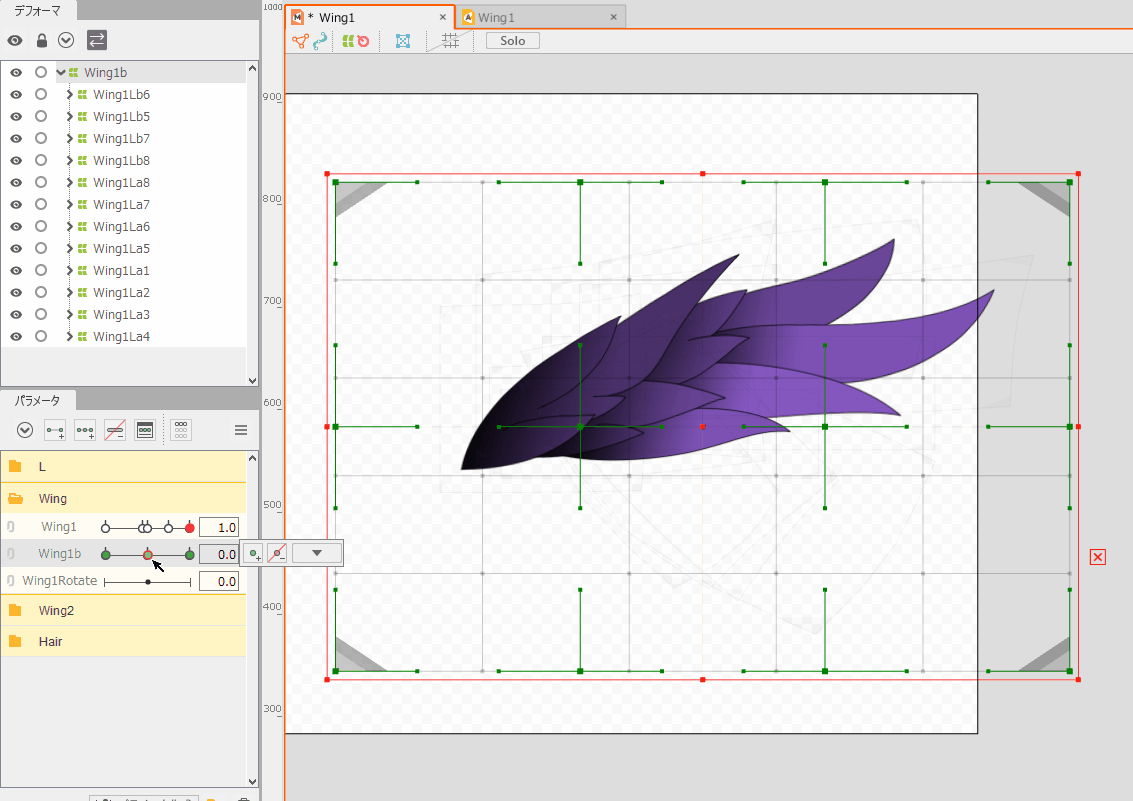
Task: Click the Solo button
Action: click(x=512, y=40)
